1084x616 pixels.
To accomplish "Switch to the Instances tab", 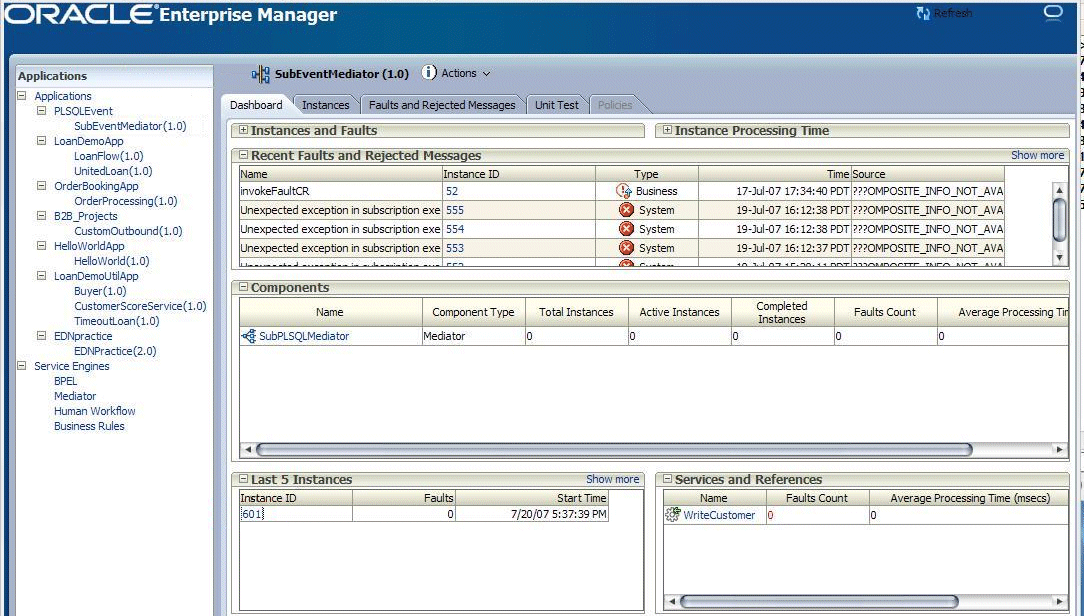I will click(x=326, y=105).
